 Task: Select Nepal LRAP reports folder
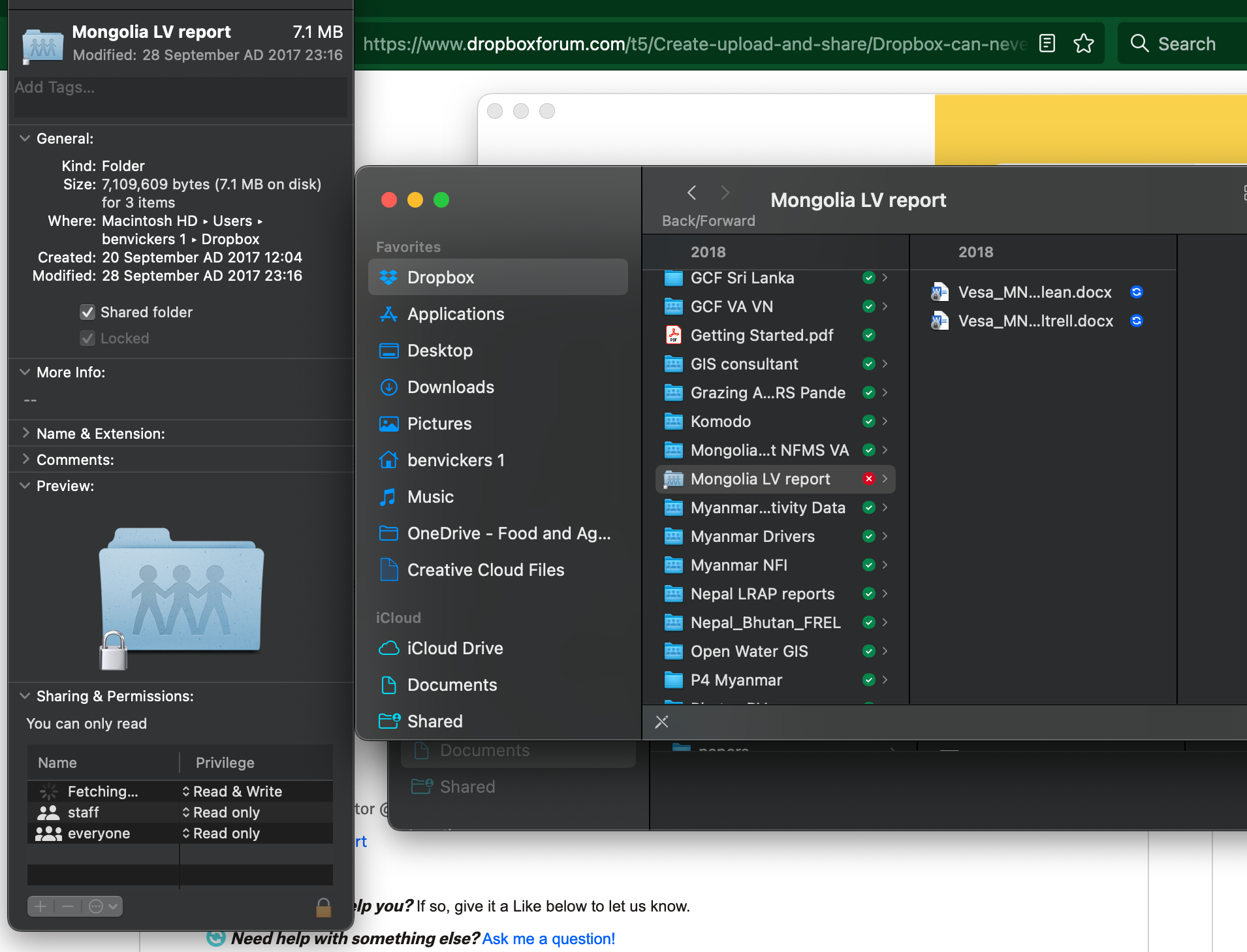click(x=775, y=594)
